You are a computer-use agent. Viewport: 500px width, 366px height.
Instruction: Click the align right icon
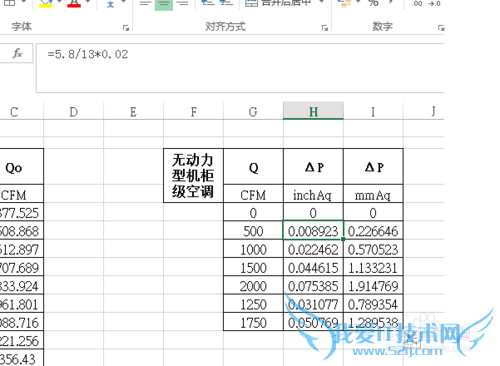click(182, 3)
